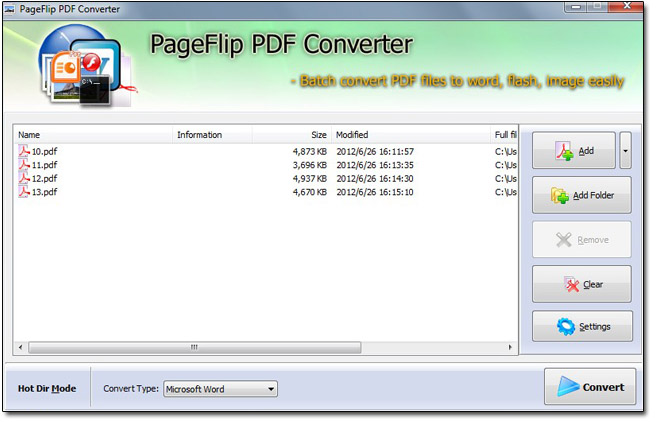Click the date 2012/6/26 16:13:35
The image size is (656, 422).
pyautogui.click(x=375, y=165)
